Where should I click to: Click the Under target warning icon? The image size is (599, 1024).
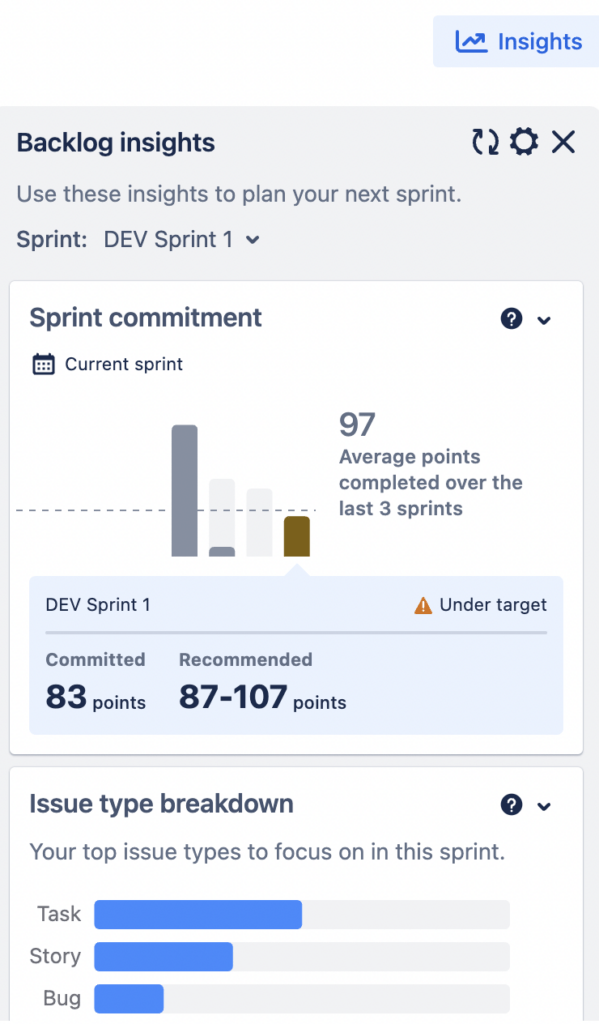pyautogui.click(x=424, y=604)
